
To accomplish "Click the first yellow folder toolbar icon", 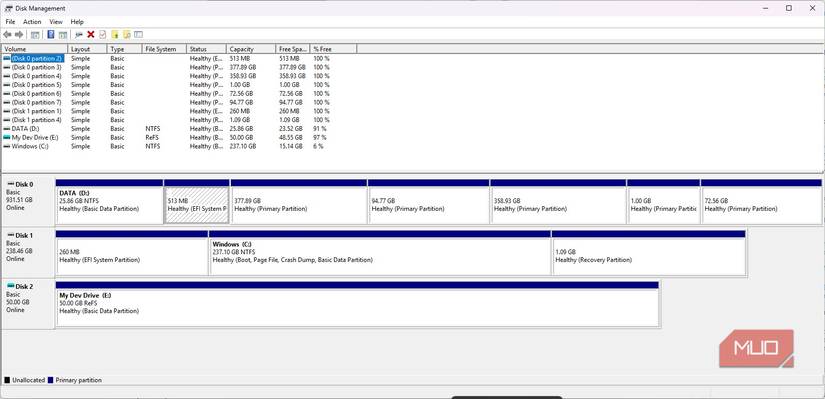I will click(x=115, y=35).
